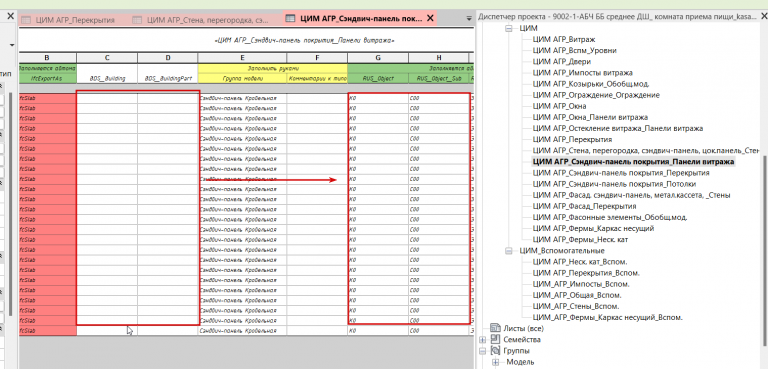The width and height of the screenshot is (768, 369).
Task: Select ЦИМ АГР_Окна_Панели витража schedule
Action: [x=590, y=117]
